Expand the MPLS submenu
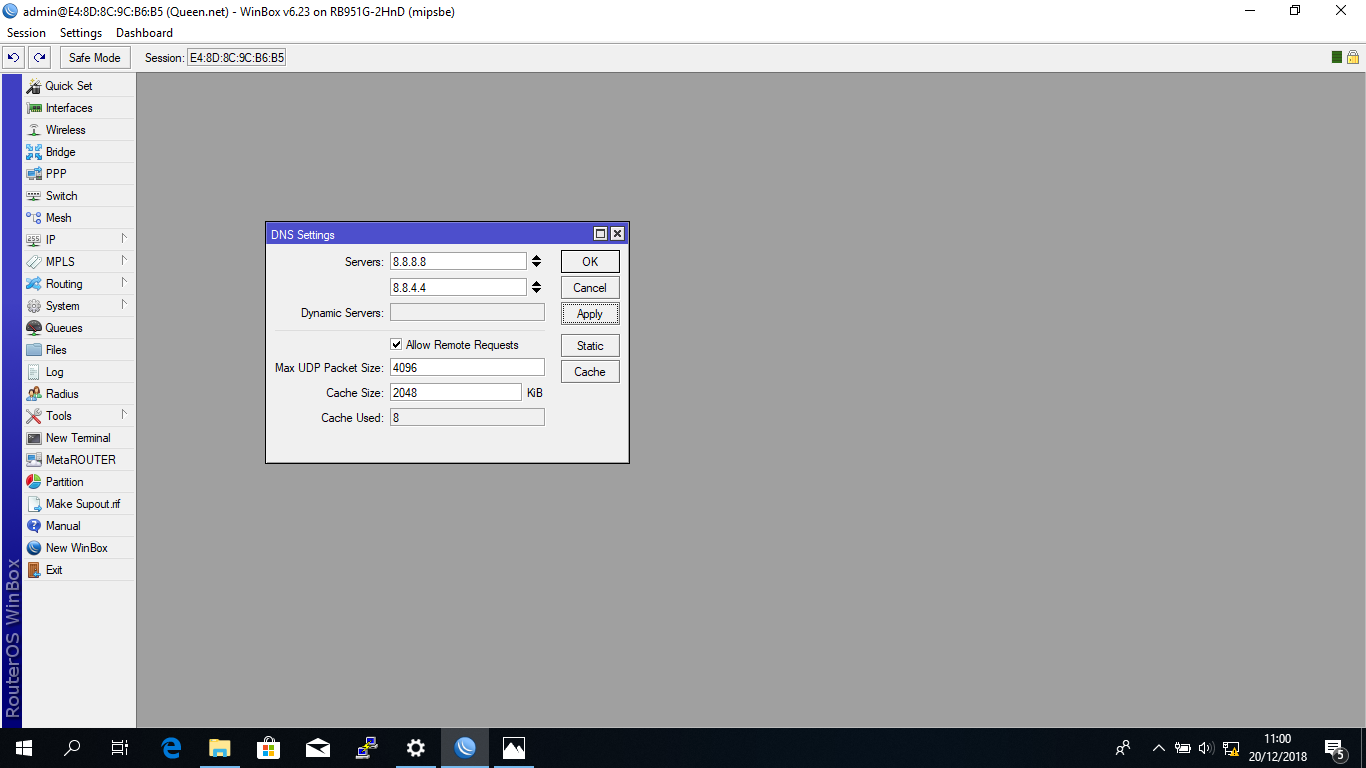The width and height of the screenshot is (1366, 768). pos(79,262)
